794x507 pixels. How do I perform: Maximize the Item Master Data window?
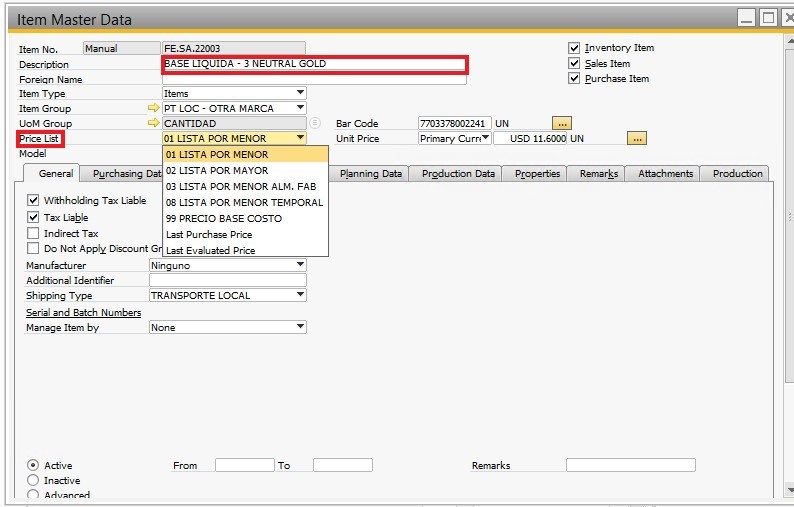(x=768, y=18)
